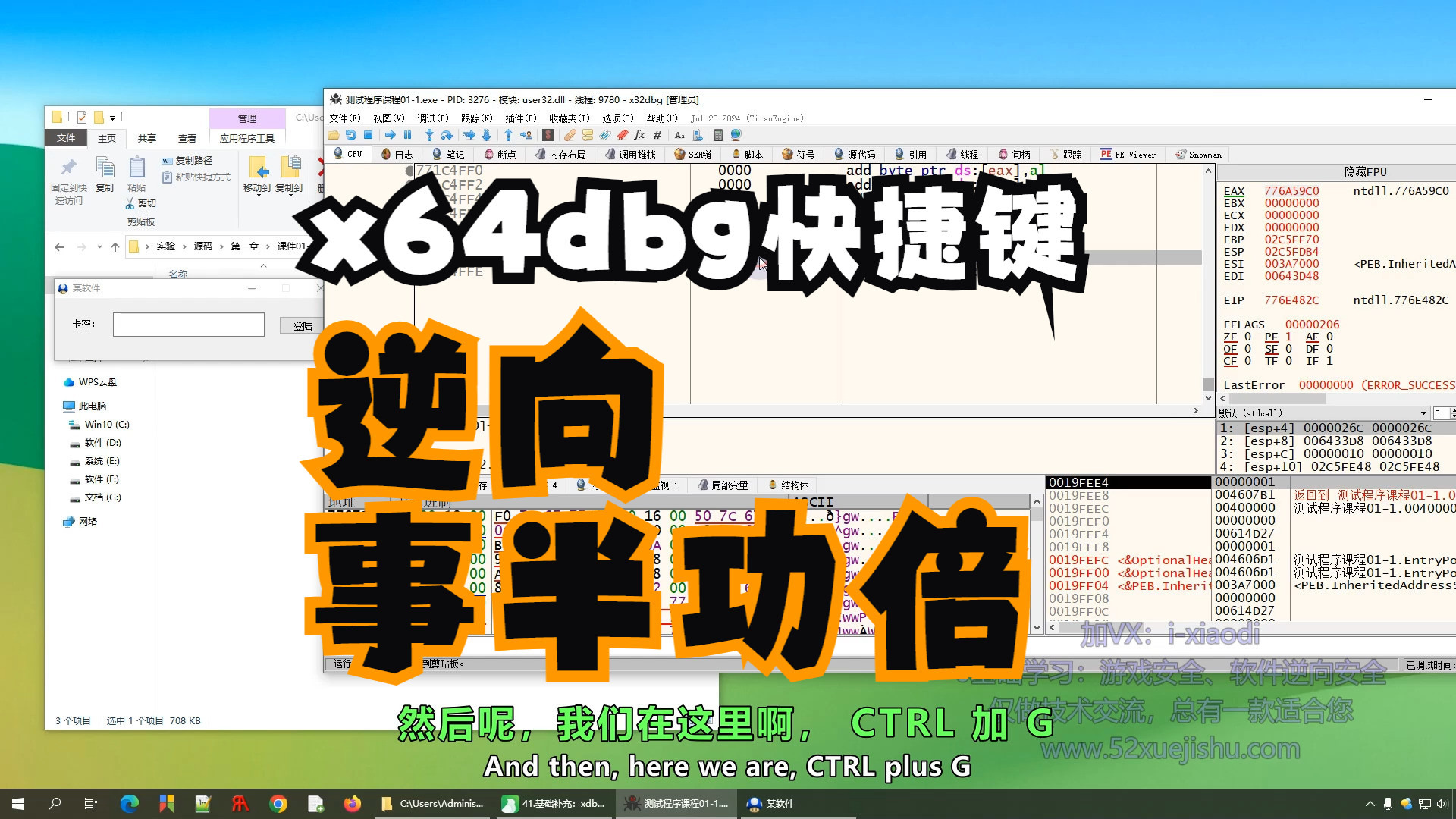Open recent locations dropdown in Explorer
Viewport: 1456px width, 819px height.
pos(99,246)
